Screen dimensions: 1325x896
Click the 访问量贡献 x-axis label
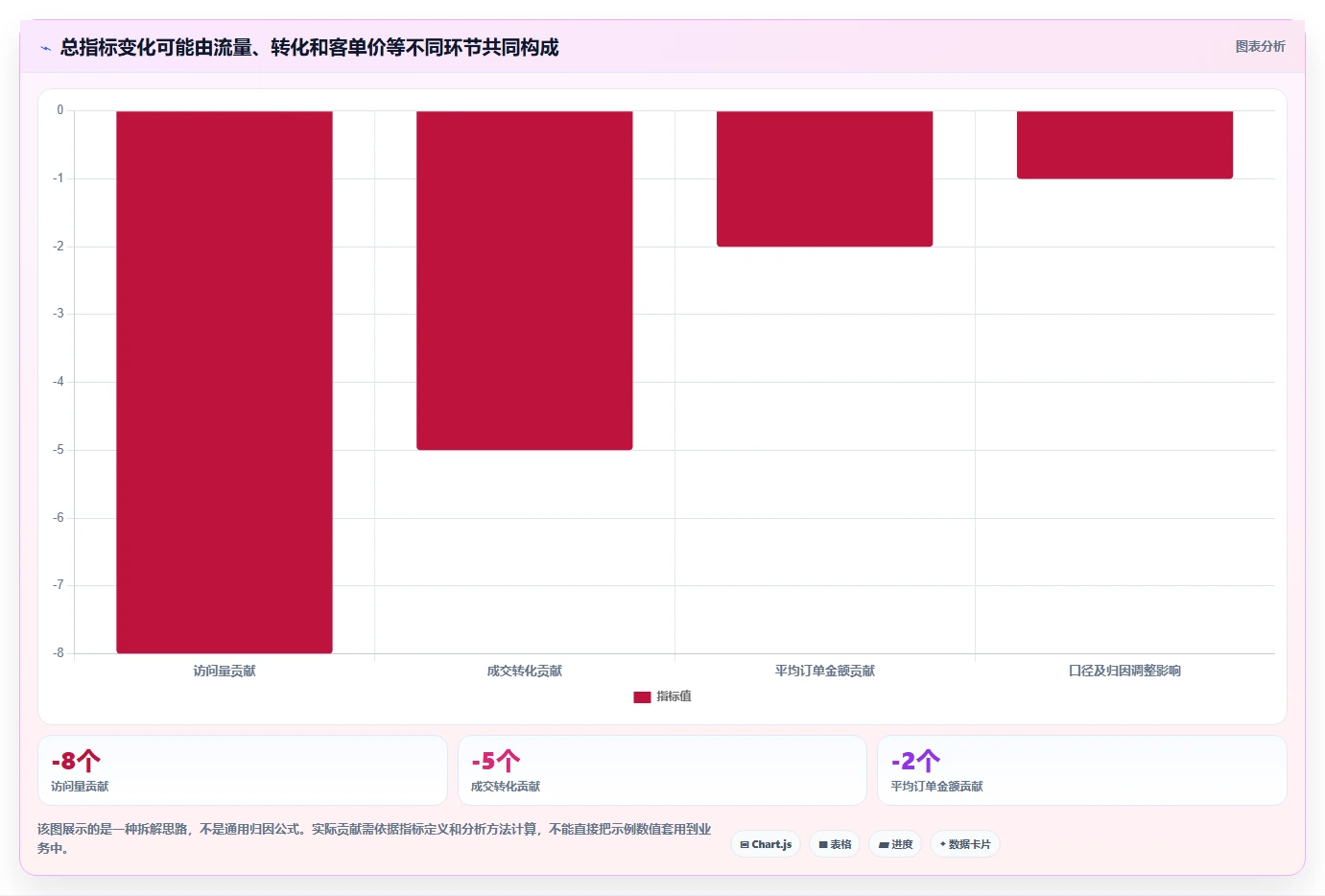[225, 671]
